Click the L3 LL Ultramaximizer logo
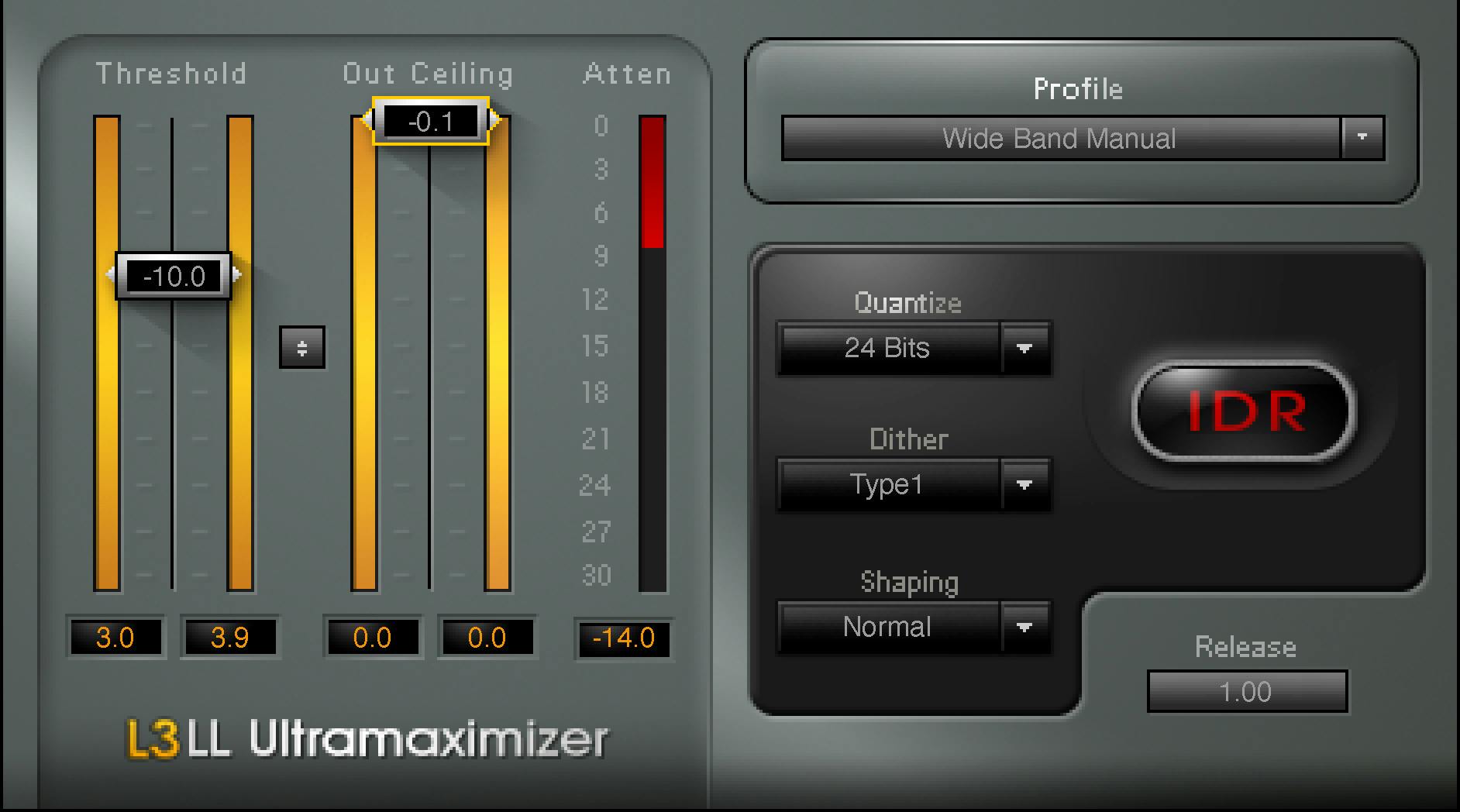The width and height of the screenshot is (1460, 812). (x=367, y=740)
